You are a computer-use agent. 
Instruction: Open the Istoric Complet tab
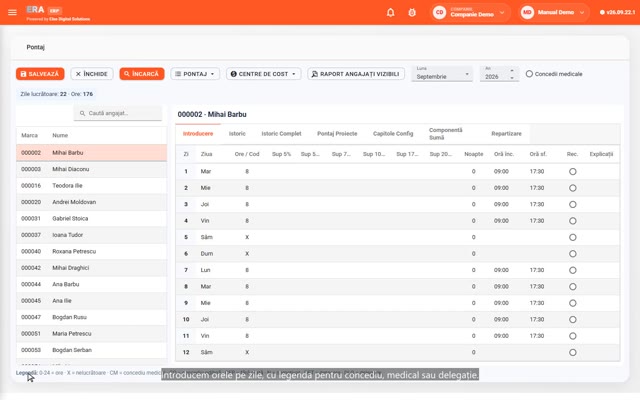click(x=281, y=133)
